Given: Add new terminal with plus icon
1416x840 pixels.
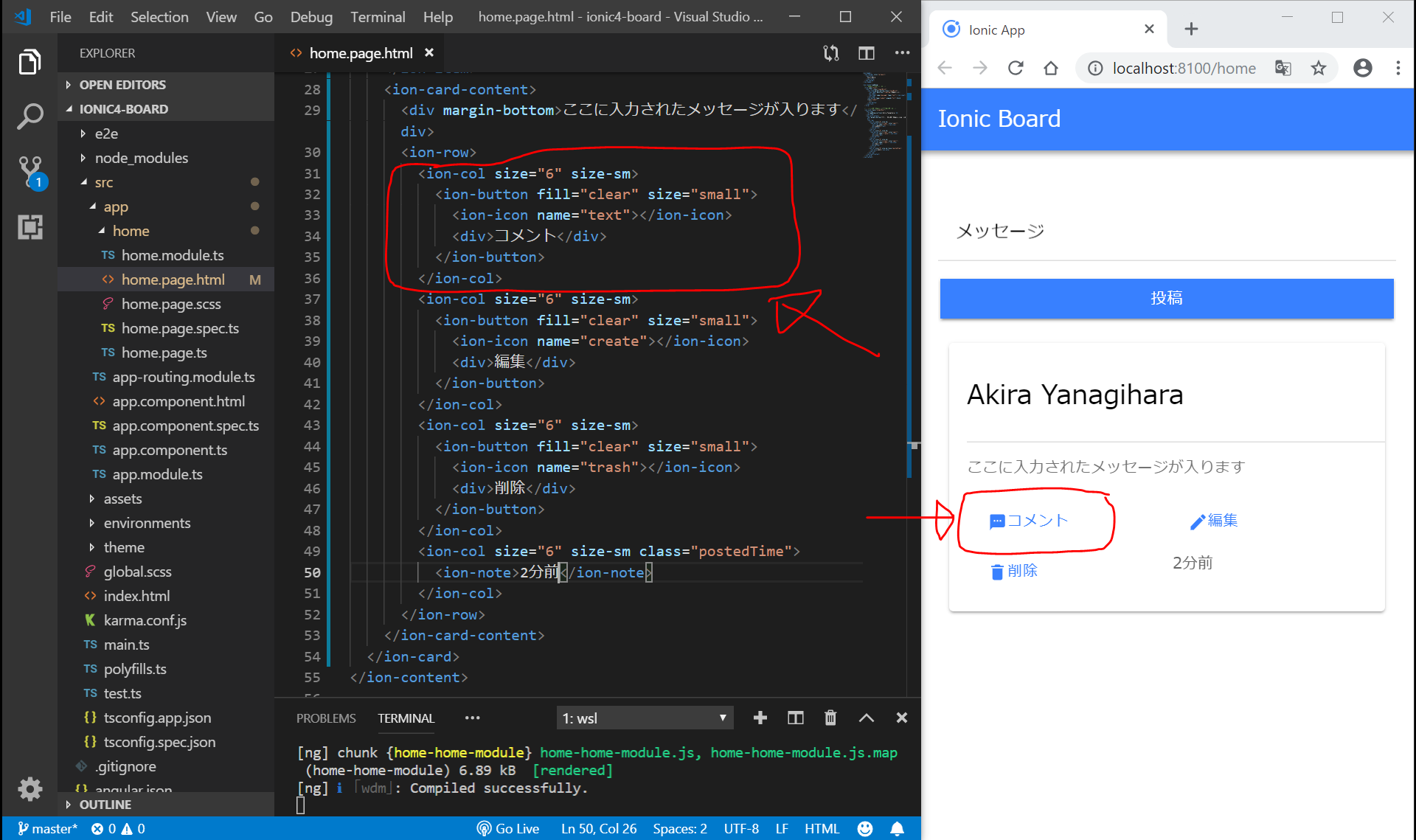Looking at the screenshot, I should tap(760, 718).
